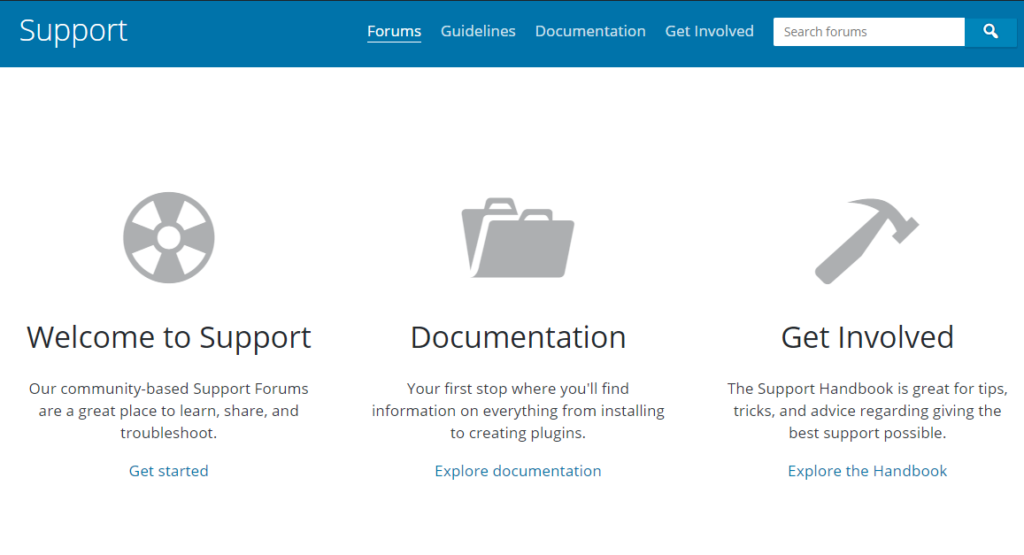Click the folder documentation icon
The height and width of the screenshot is (555, 1024).
tap(518, 238)
